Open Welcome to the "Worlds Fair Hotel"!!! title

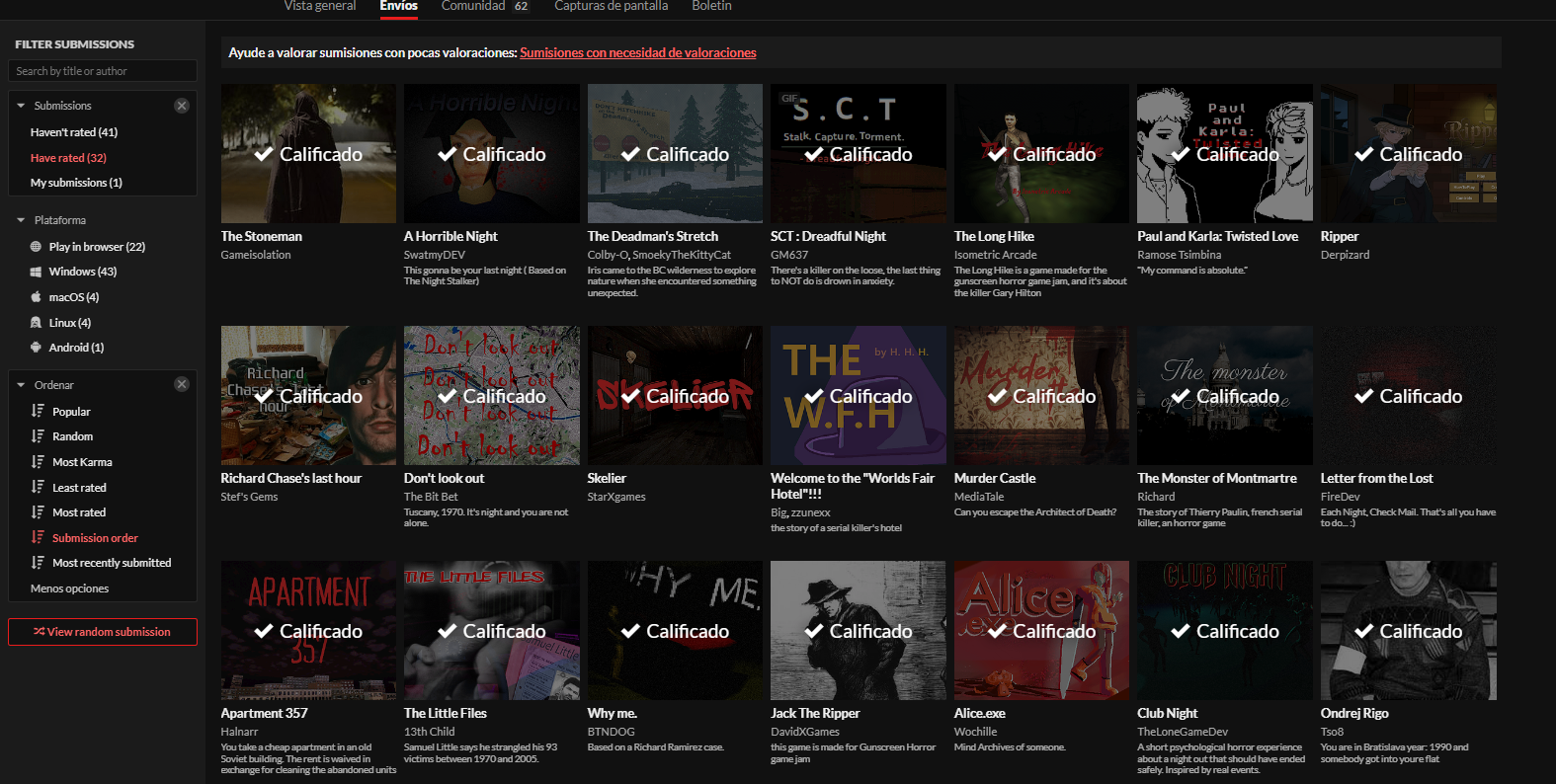(x=853, y=486)
